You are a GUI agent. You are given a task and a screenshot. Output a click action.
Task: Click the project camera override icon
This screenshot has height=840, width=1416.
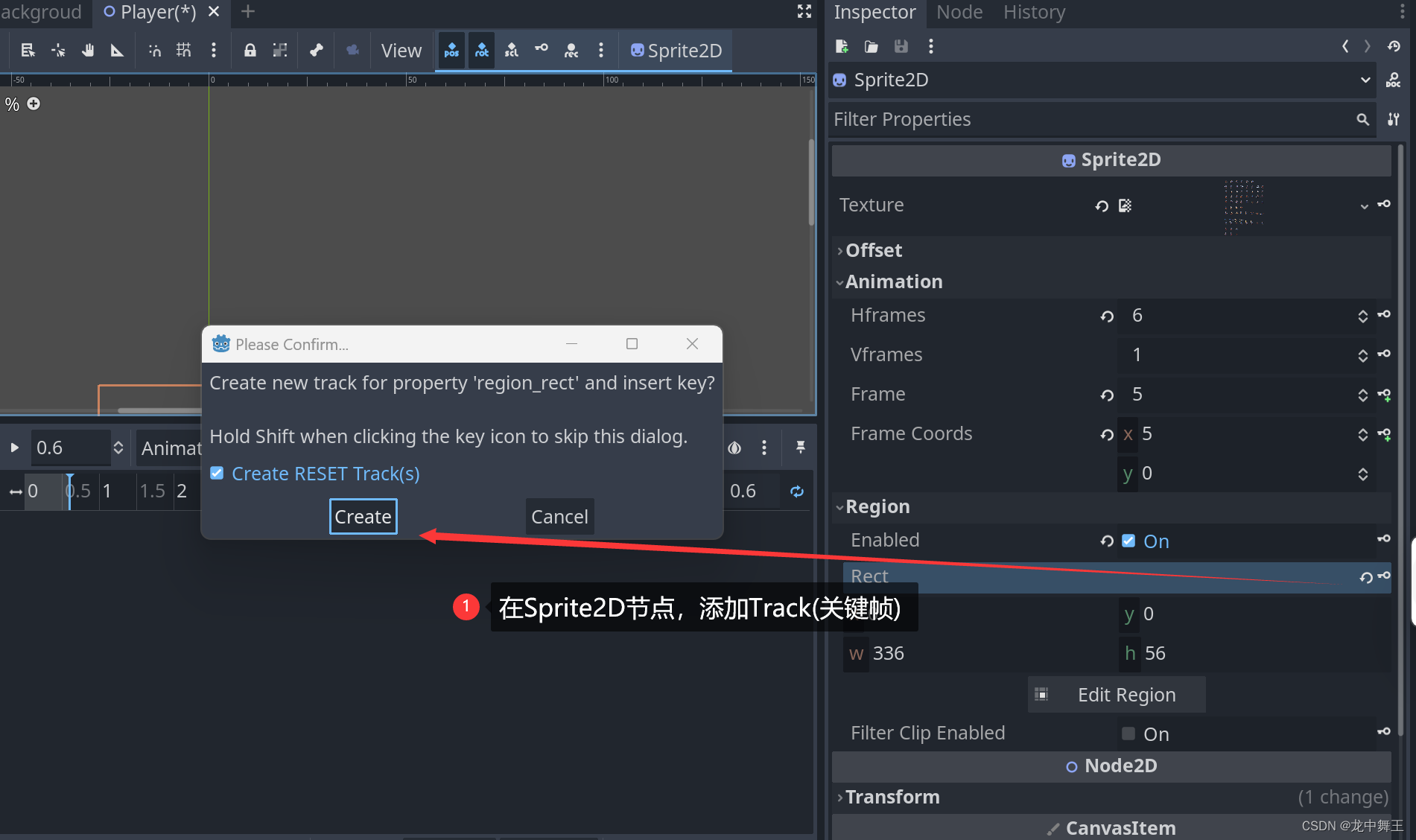tap(353, 50)
